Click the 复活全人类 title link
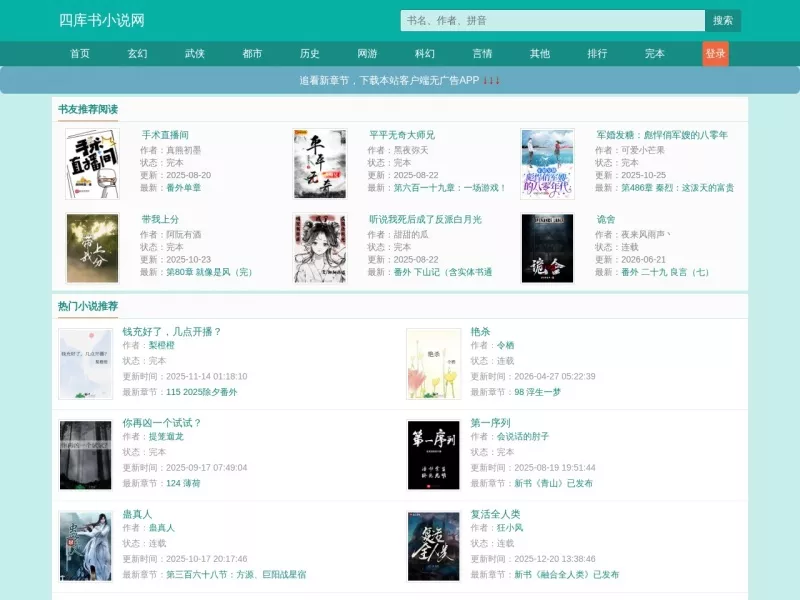800x600 pixels. tap(495, 514)
